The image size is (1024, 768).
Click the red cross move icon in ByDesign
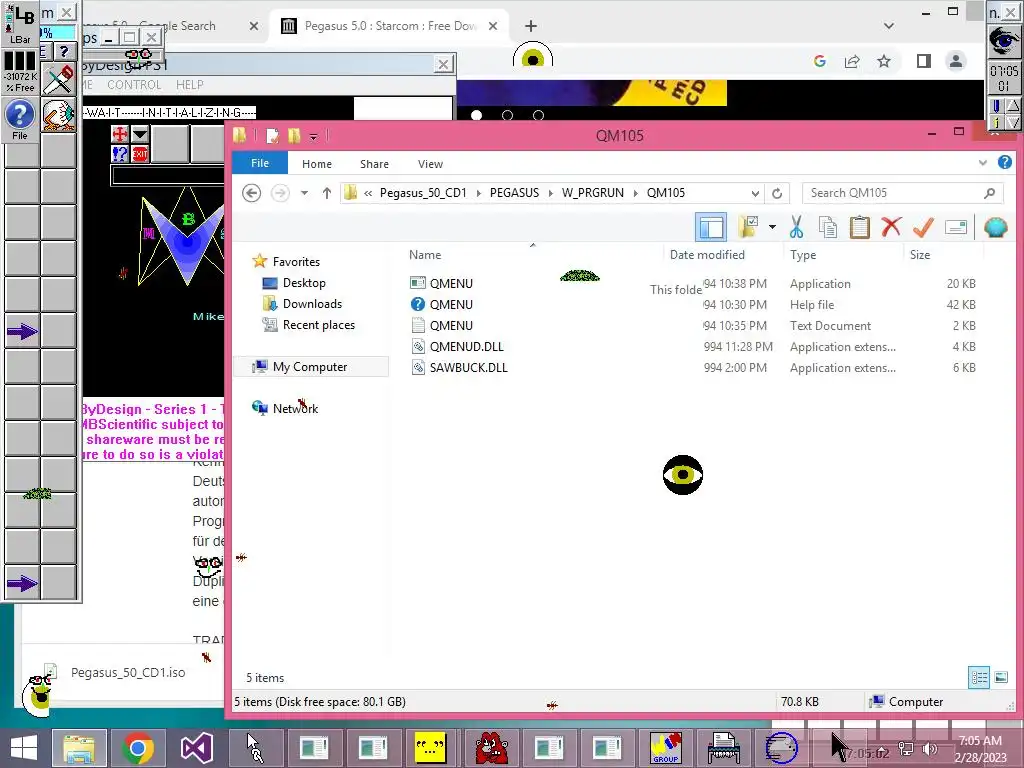[120, 134]
